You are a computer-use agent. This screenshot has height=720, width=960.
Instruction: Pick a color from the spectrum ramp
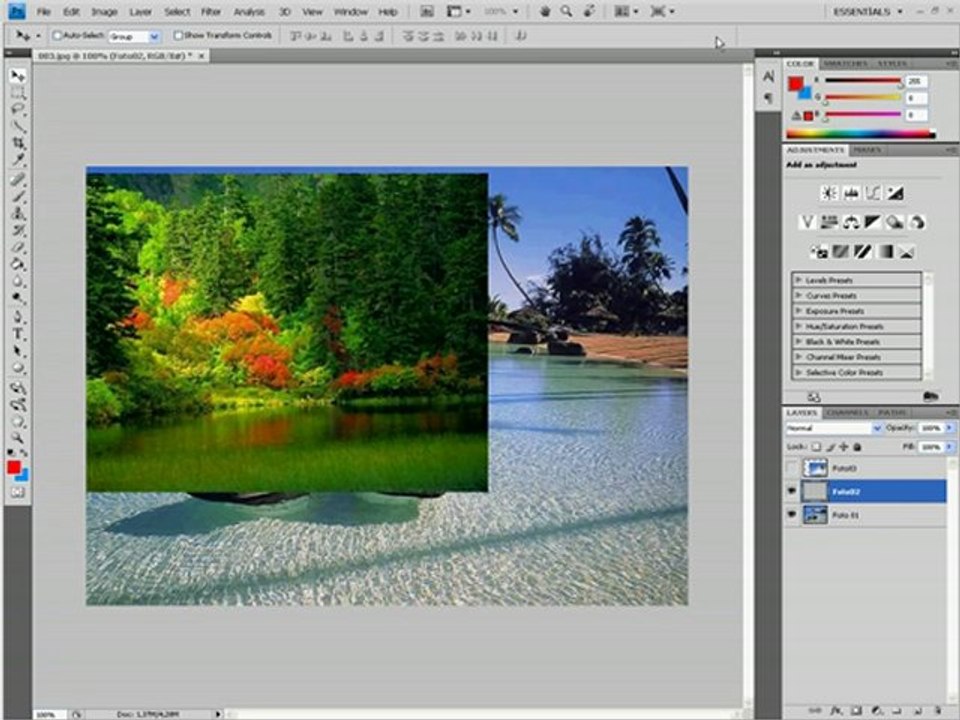[x=860, y=133]
